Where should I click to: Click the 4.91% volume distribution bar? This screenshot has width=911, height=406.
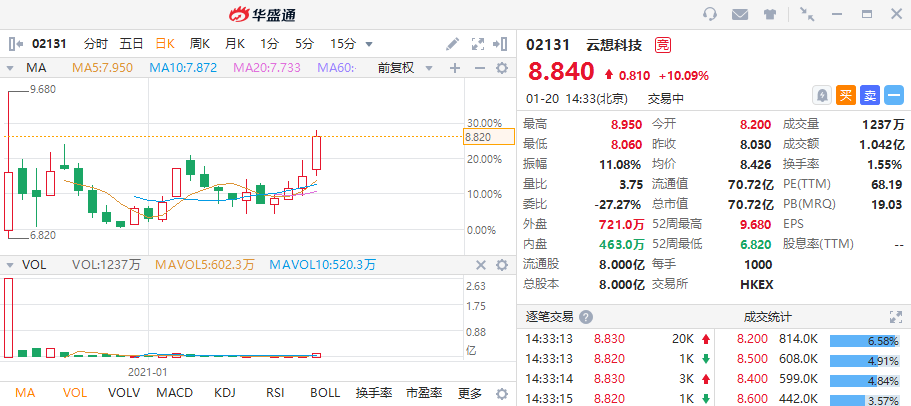tap(866, 361)
